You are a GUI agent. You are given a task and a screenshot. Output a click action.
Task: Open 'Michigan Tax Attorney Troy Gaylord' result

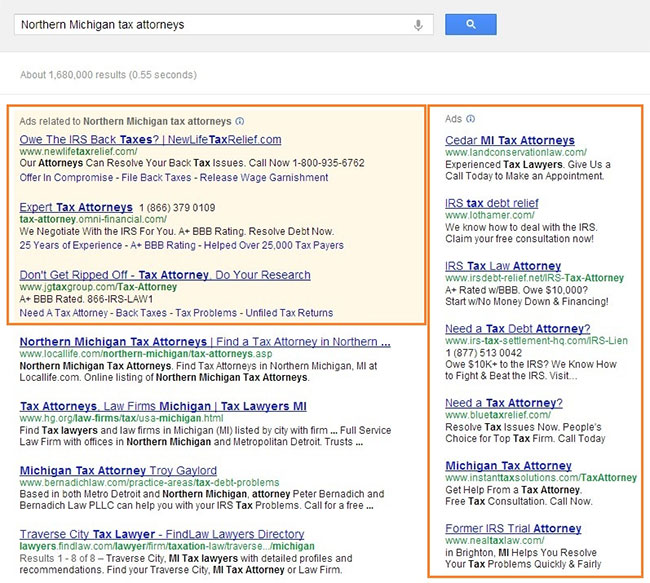[x=117, y=470]
